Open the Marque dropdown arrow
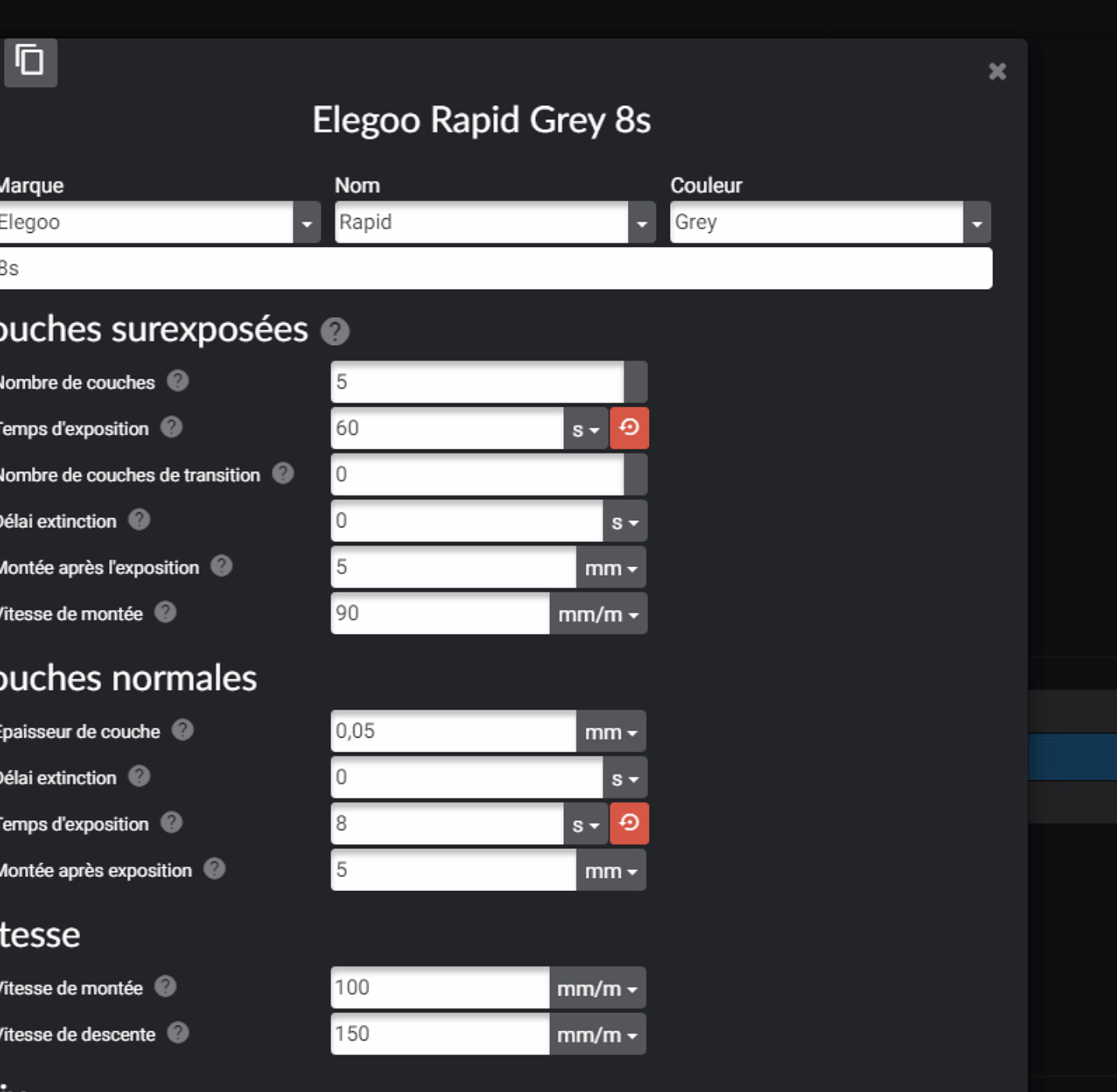 click(307, 223)
